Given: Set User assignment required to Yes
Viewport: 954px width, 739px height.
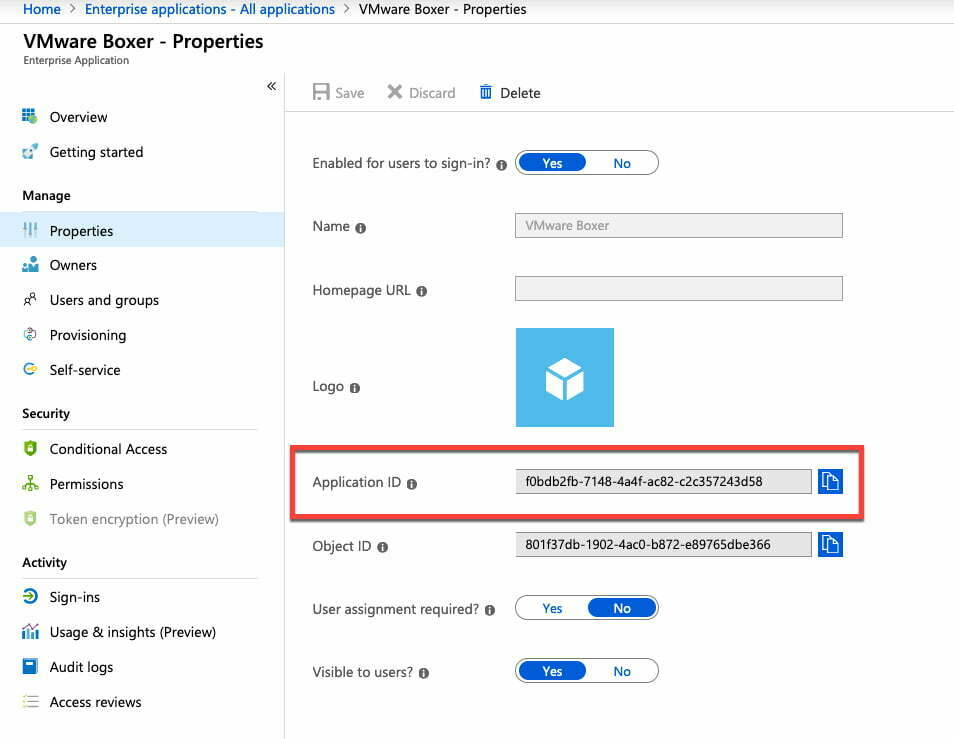Looking at the screenshot, I should 552,608.
